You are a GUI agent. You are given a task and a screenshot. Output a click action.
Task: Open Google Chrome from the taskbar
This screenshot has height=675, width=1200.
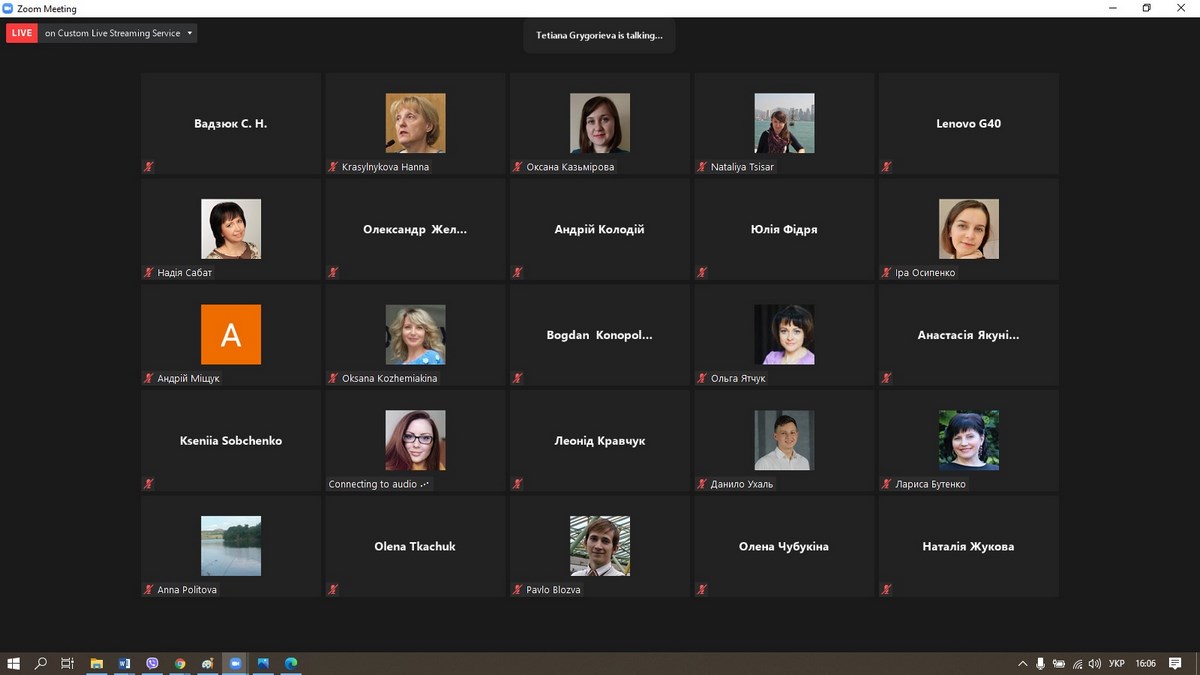pos(180,663)
